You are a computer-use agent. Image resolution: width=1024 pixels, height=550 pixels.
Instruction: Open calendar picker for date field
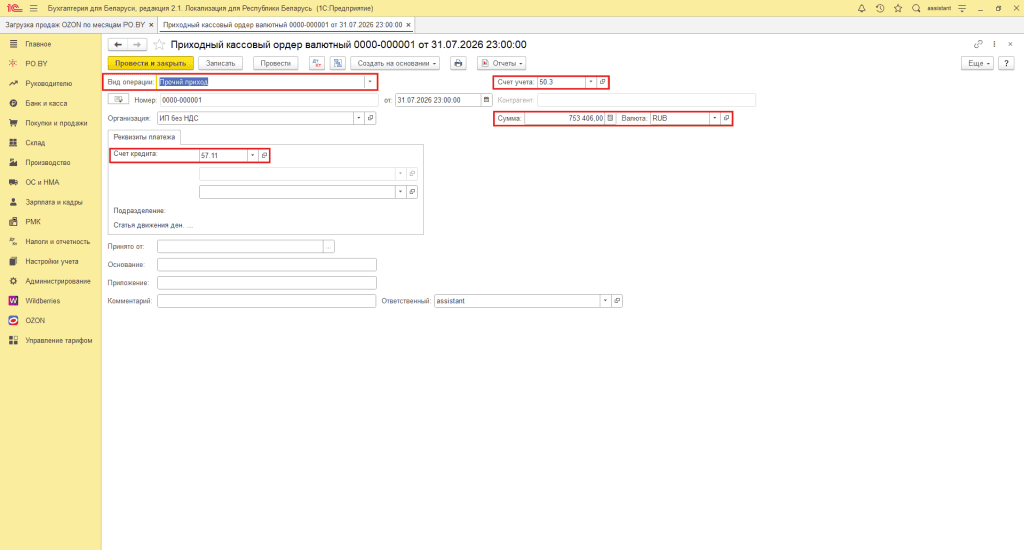[487, 100]
